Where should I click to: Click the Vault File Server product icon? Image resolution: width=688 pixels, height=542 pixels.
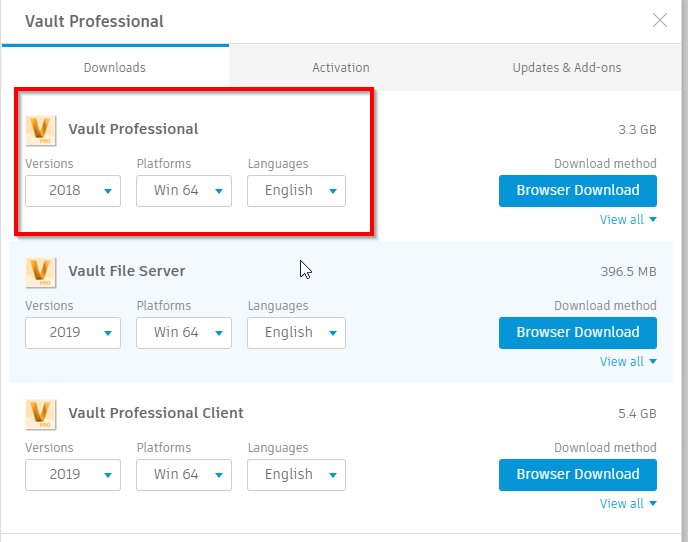pos(40,272)
